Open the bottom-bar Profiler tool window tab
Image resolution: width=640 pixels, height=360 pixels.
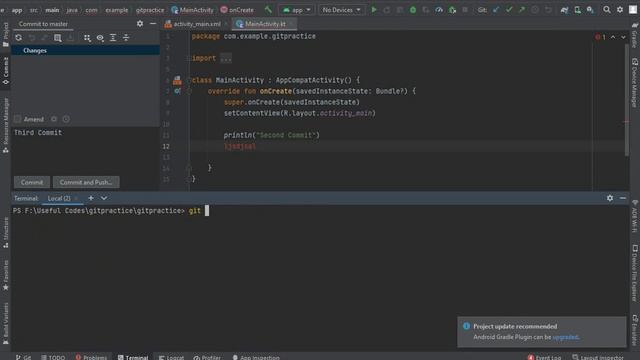[207, 357]
